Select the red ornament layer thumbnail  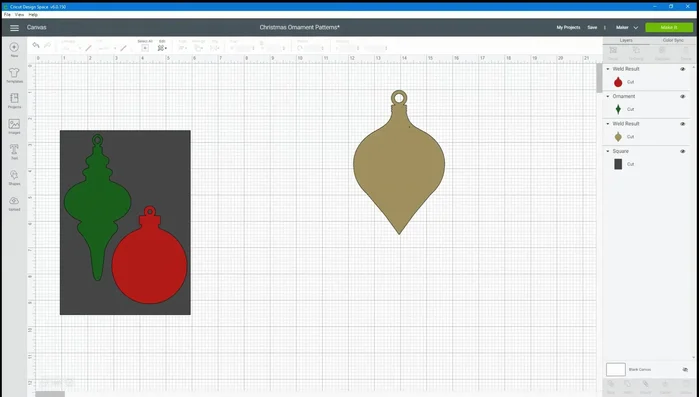pos(618,82)
